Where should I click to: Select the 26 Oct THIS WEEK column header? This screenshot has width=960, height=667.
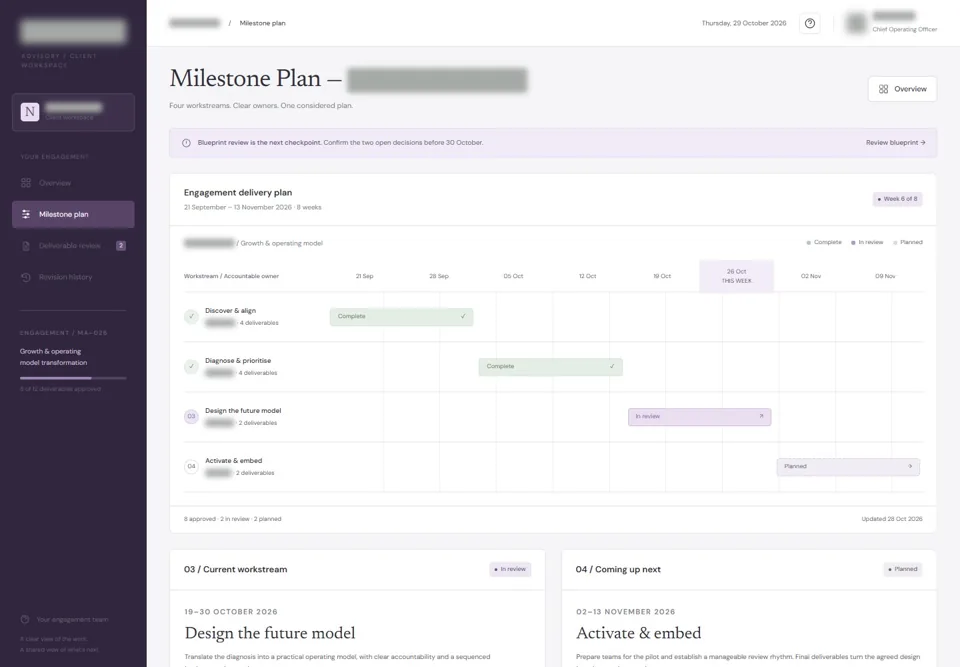point(736,276)
